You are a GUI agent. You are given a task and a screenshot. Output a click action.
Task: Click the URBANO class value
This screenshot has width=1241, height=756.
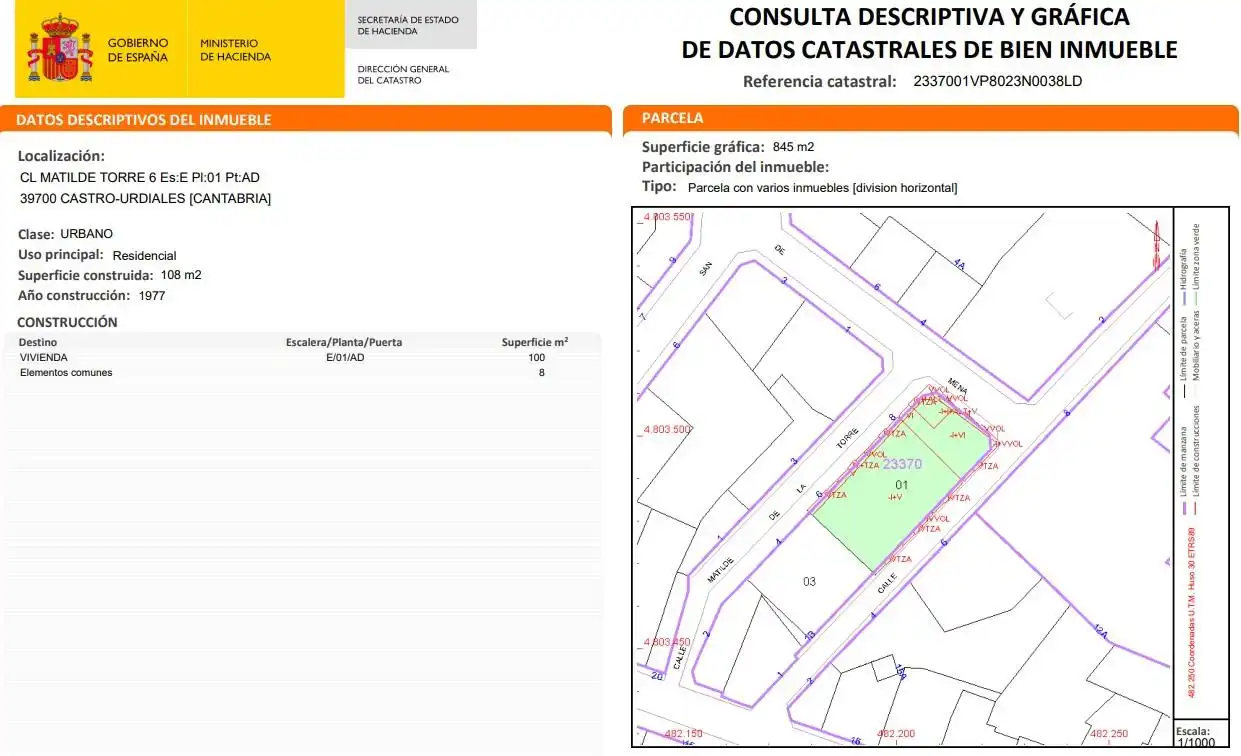[87, 234]
